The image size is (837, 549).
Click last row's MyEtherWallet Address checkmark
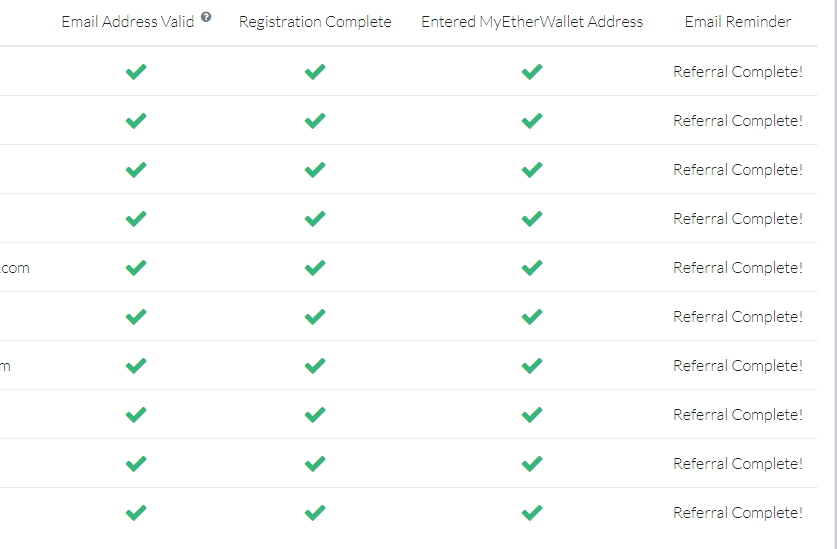coord(532,513)
